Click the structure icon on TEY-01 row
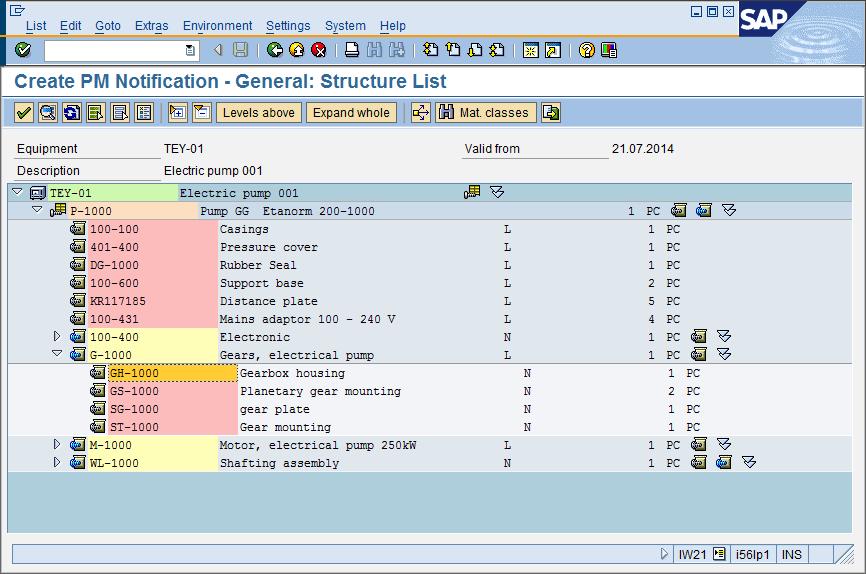 pos(472,192)
